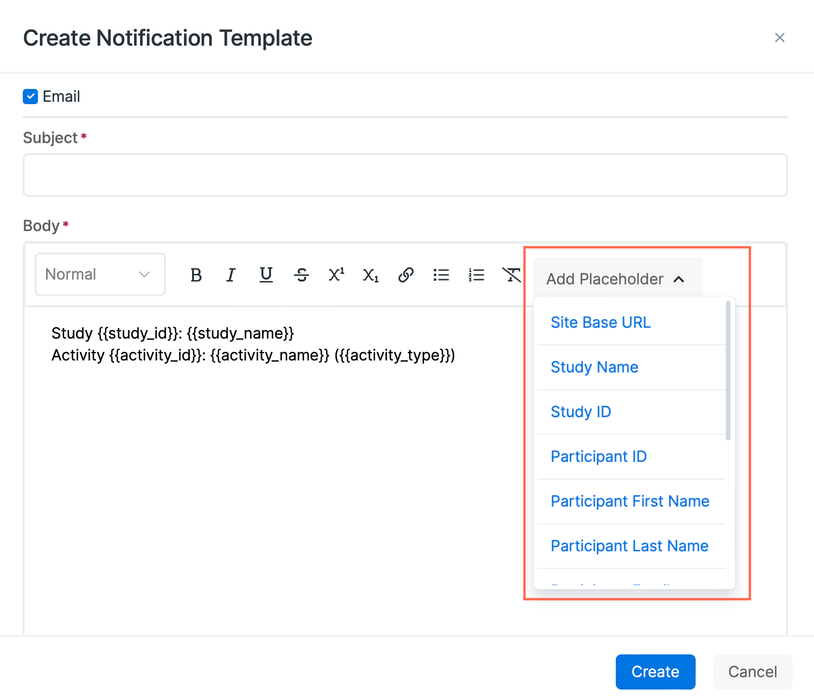Insert the Participant First Name placeholder

tap(630, 501)
